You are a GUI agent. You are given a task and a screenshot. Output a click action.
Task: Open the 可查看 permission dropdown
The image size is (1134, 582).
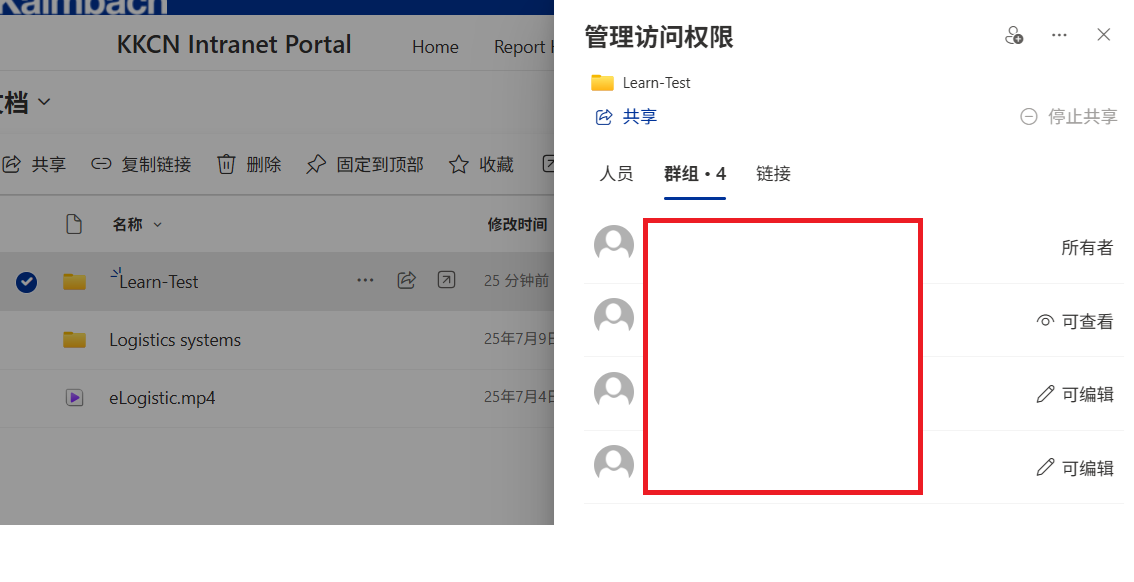(1075, 321)
